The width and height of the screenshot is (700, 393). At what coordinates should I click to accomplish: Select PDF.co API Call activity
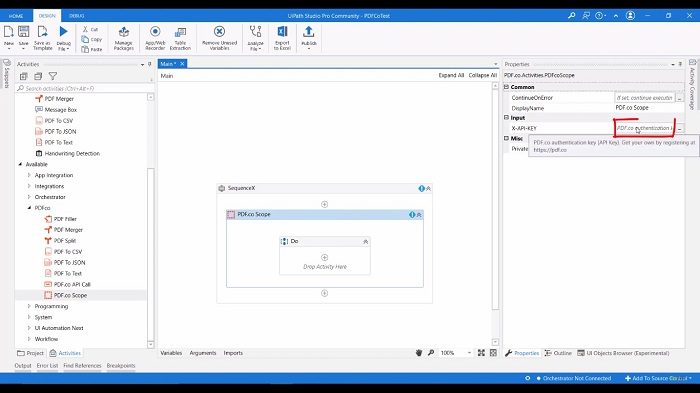(72, 284)
